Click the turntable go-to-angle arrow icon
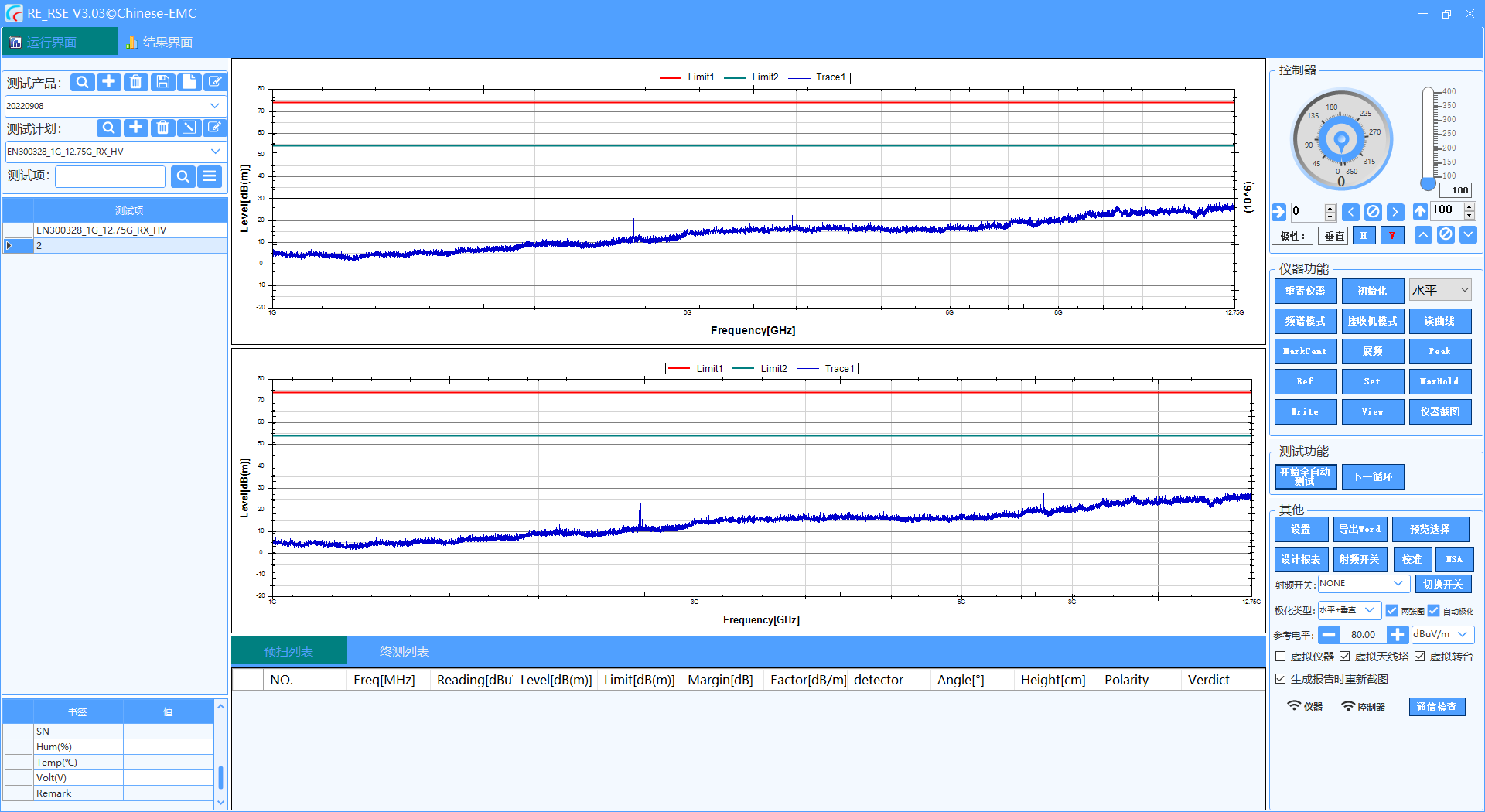 coord(1278,212)
